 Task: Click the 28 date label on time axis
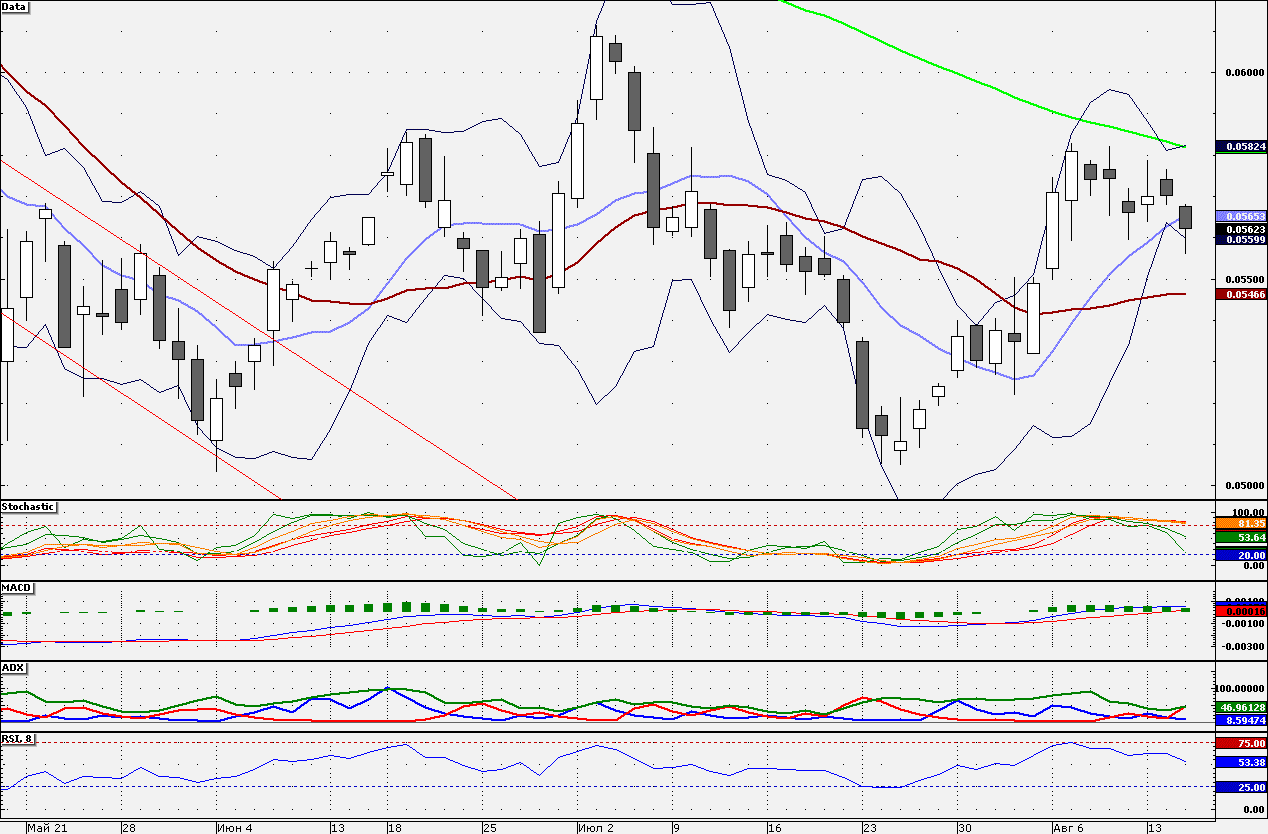point(129,828)
